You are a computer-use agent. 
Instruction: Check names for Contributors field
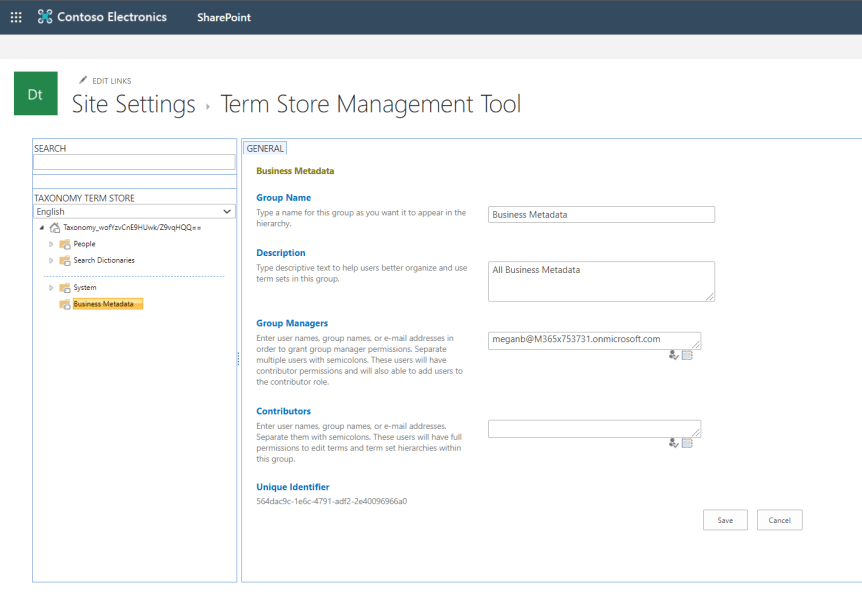[x=674, y=442]
